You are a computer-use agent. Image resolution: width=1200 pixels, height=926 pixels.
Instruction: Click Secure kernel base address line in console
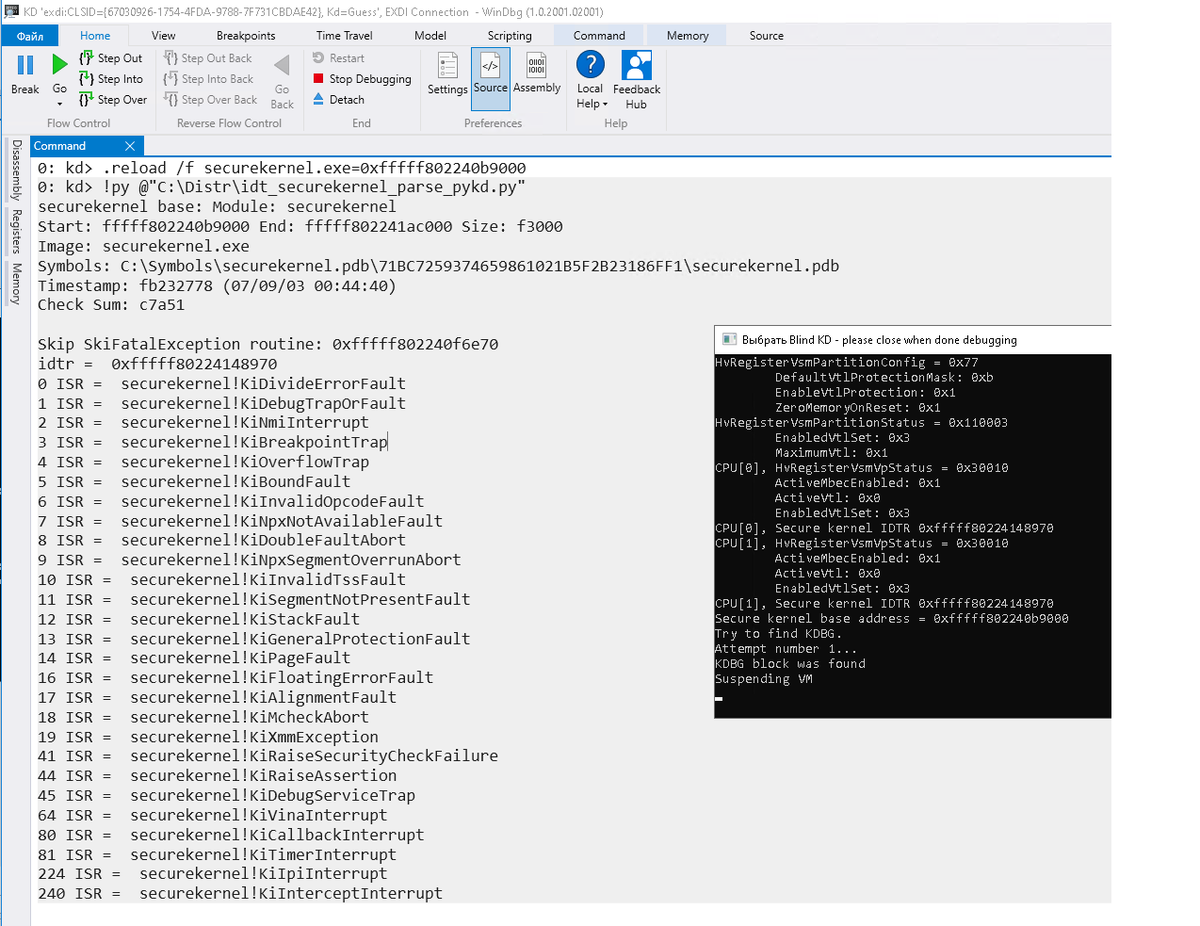[x=891, y=618]
